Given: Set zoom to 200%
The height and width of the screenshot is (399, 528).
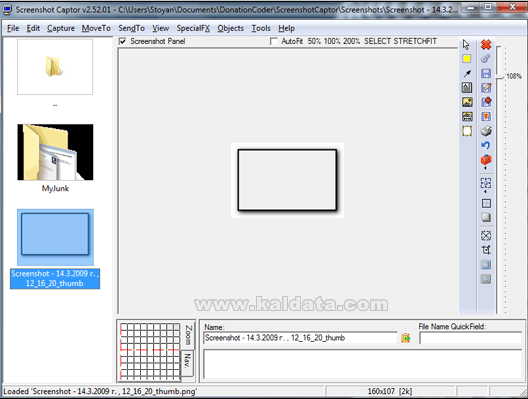Looking at the screenshot, I should coord(352,41).
